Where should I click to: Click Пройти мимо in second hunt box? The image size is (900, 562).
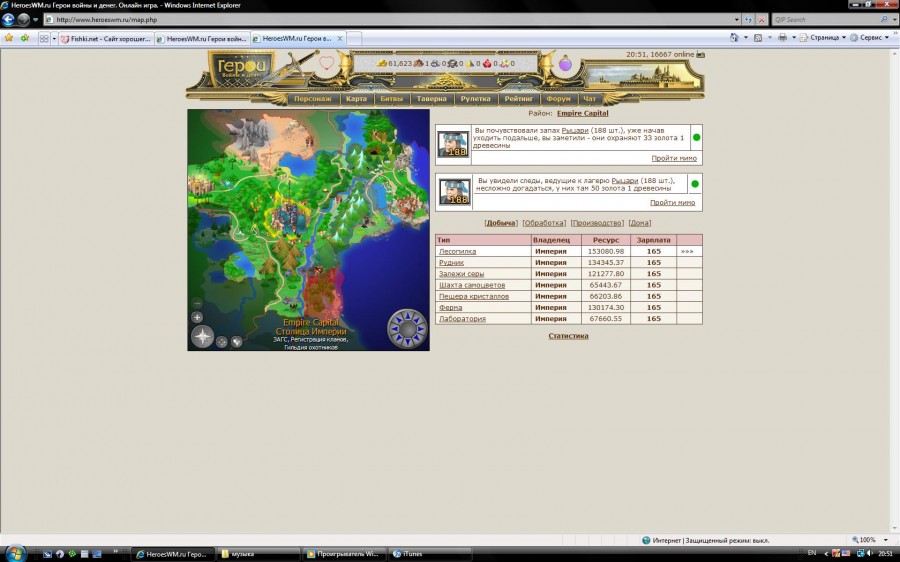pos(672,203)
